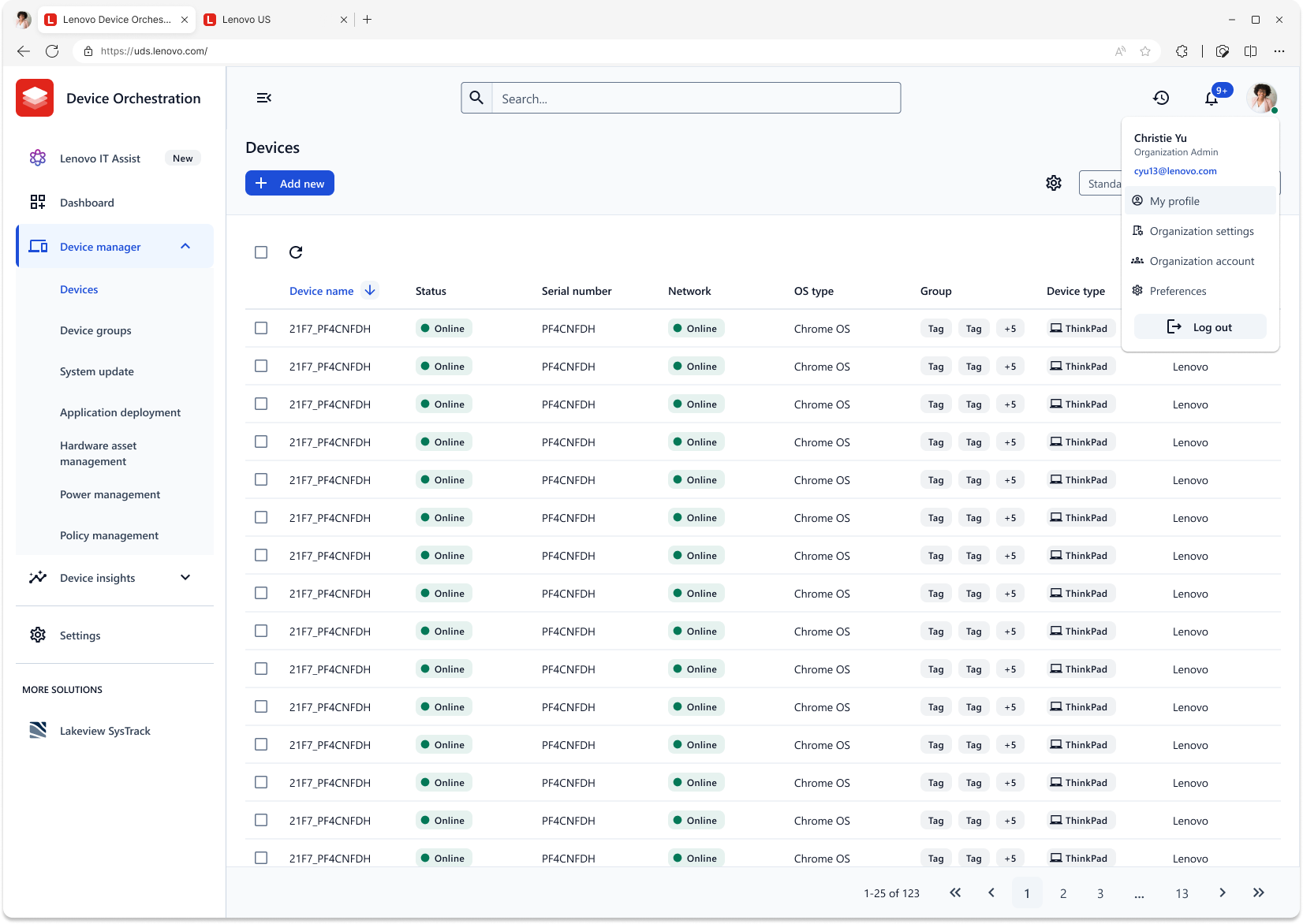Open My profile menu item
The height and width of the screenshot is (924, 1303).
tap(1200, 201)
